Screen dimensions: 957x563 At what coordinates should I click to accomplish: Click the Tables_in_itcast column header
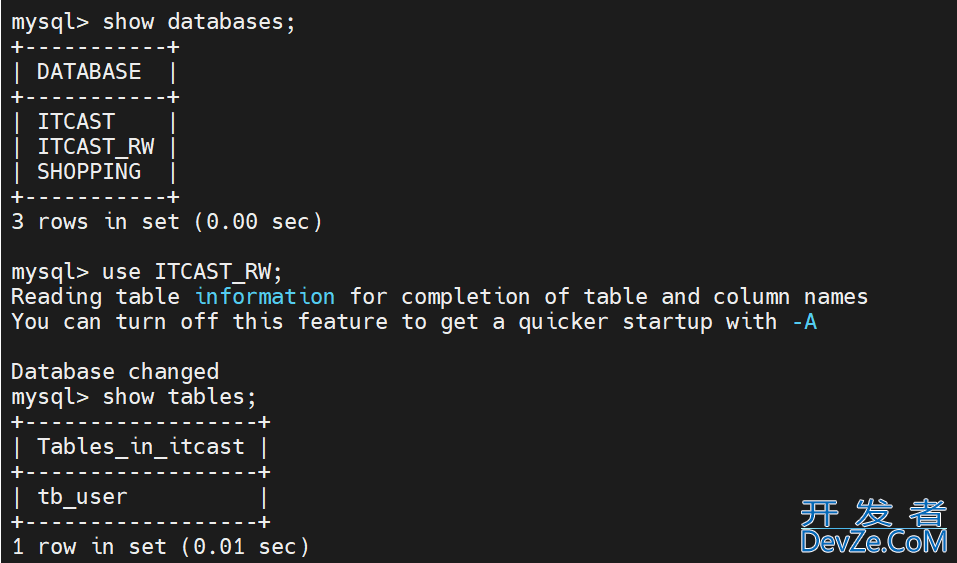(x=141, y=447)
